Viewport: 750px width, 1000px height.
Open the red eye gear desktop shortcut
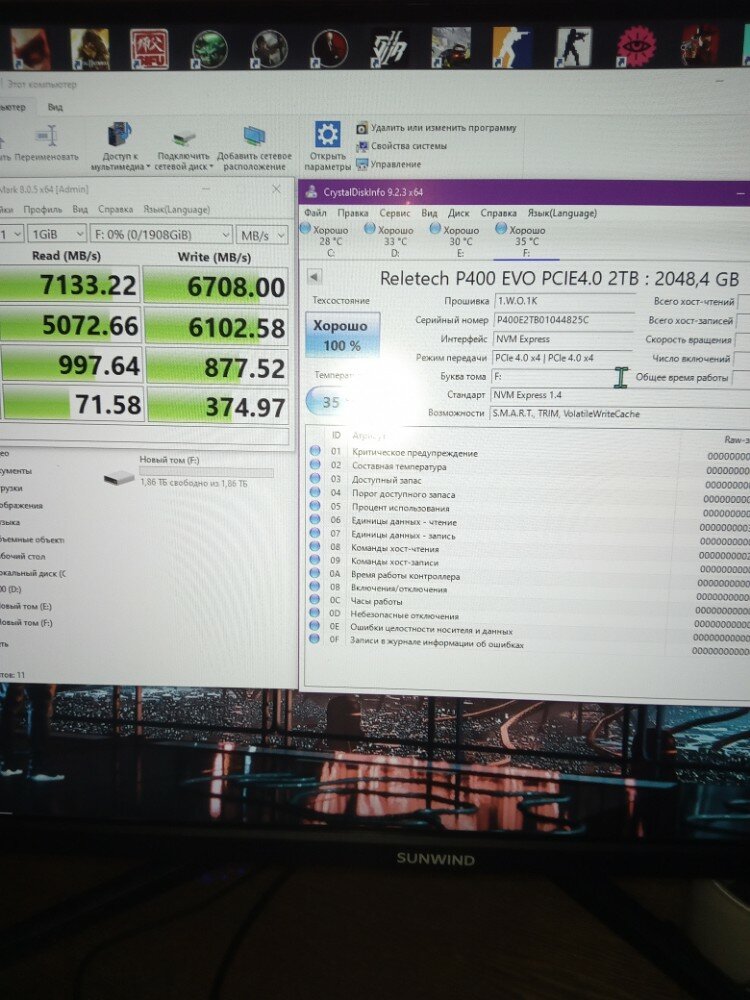coord(636,47)
